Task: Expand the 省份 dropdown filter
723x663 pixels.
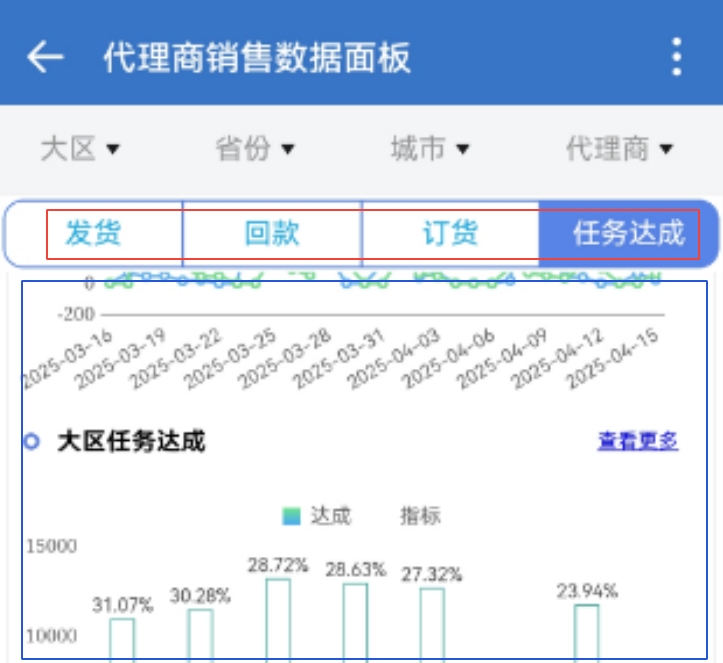Action: [x=255, y=148]
